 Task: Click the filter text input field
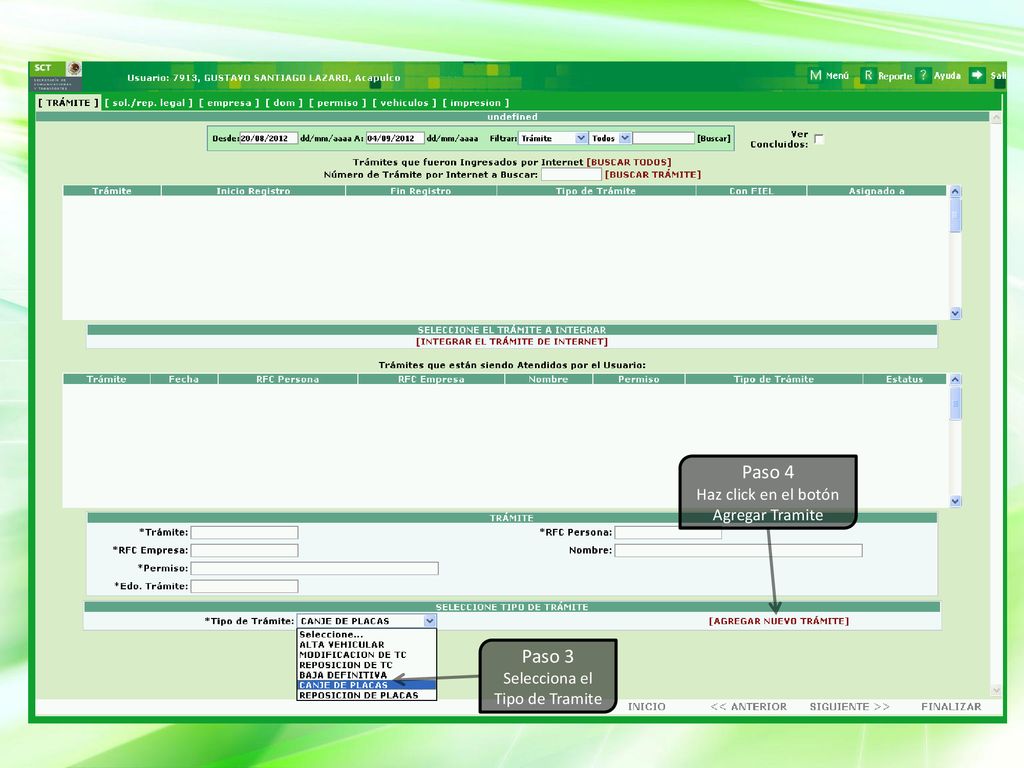(x=664, y=138)
